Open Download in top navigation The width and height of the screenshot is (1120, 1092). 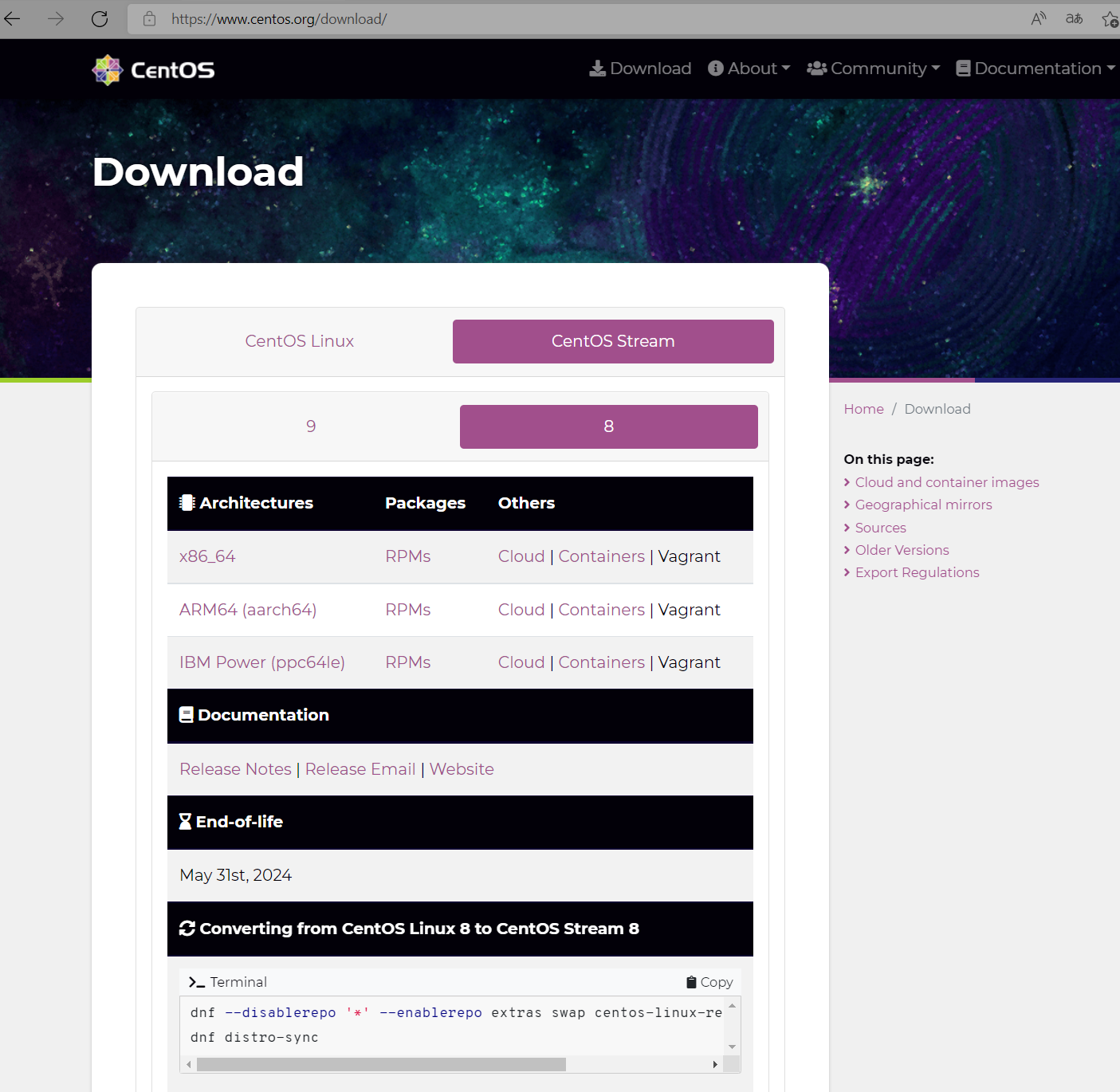coord(640,69)
